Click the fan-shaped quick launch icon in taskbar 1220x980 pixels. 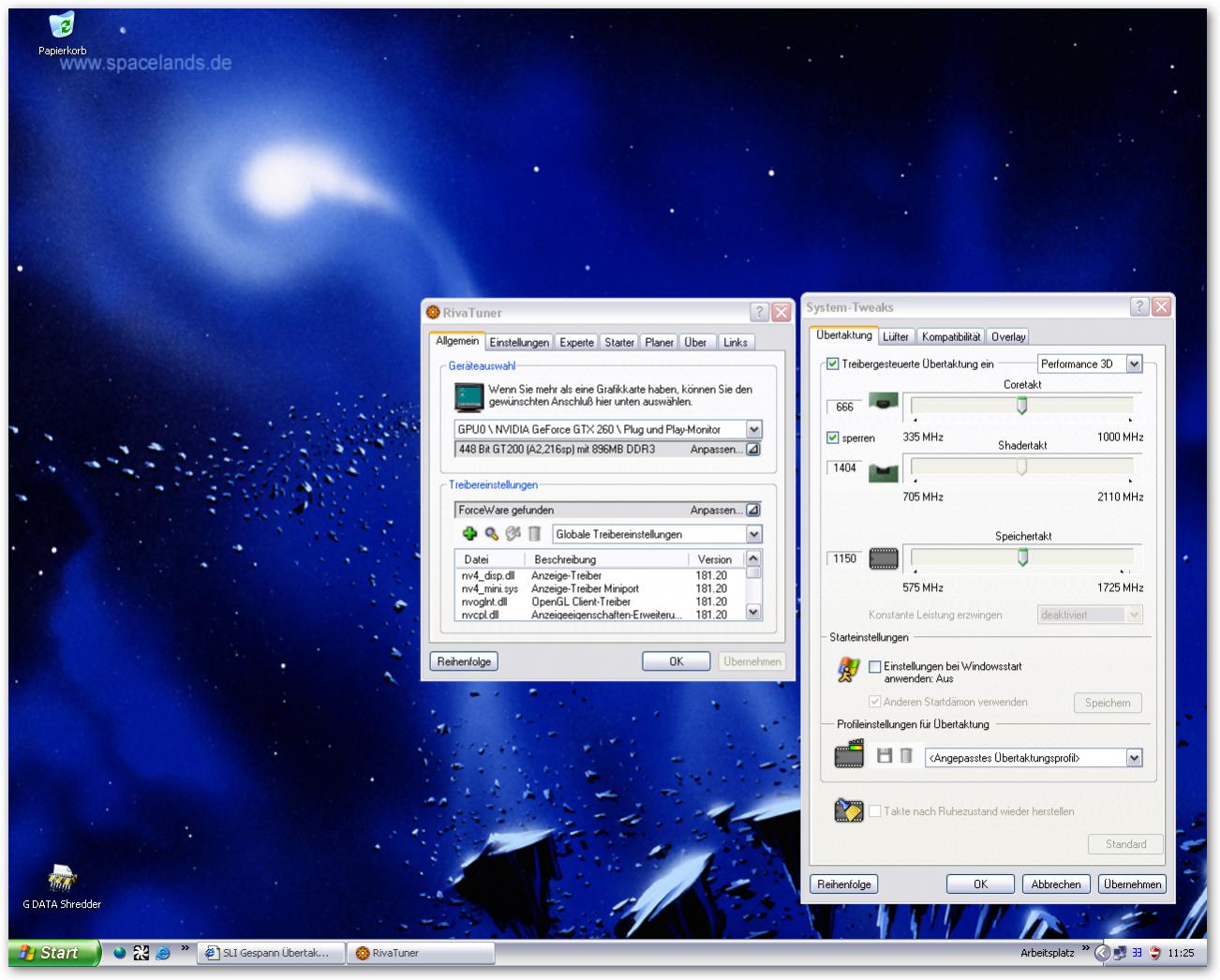pyautogui.click(x=141, y=953)
